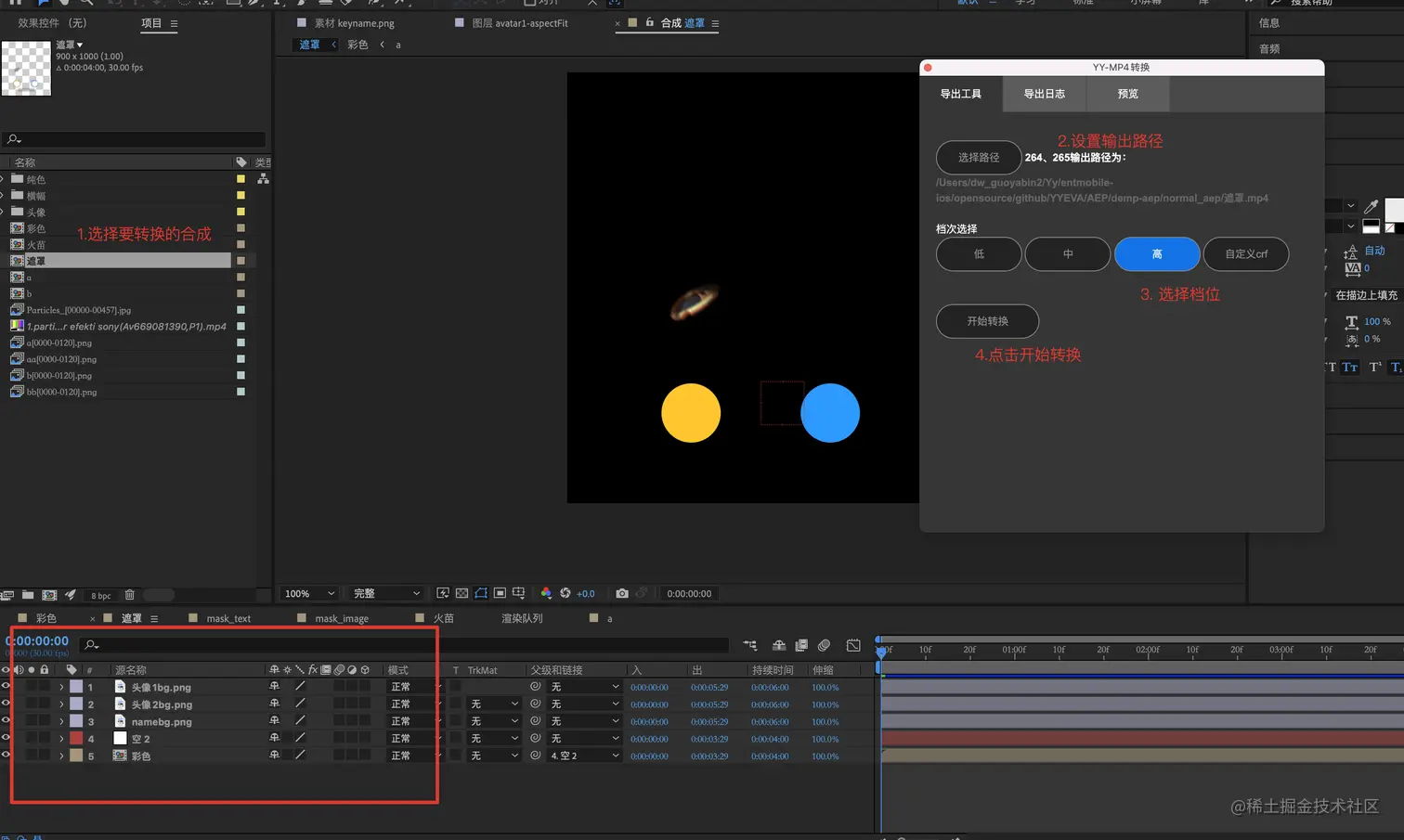Screen dimensions: 1404x840
Task: Delete selected project item with trash icon
Action: tap(130, 595)
